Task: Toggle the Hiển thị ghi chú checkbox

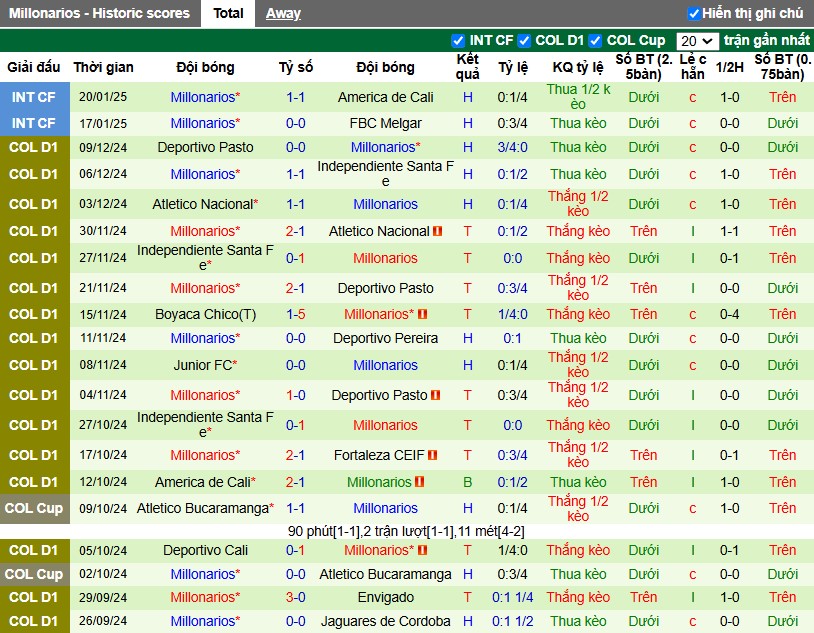Action: [694, 14]
